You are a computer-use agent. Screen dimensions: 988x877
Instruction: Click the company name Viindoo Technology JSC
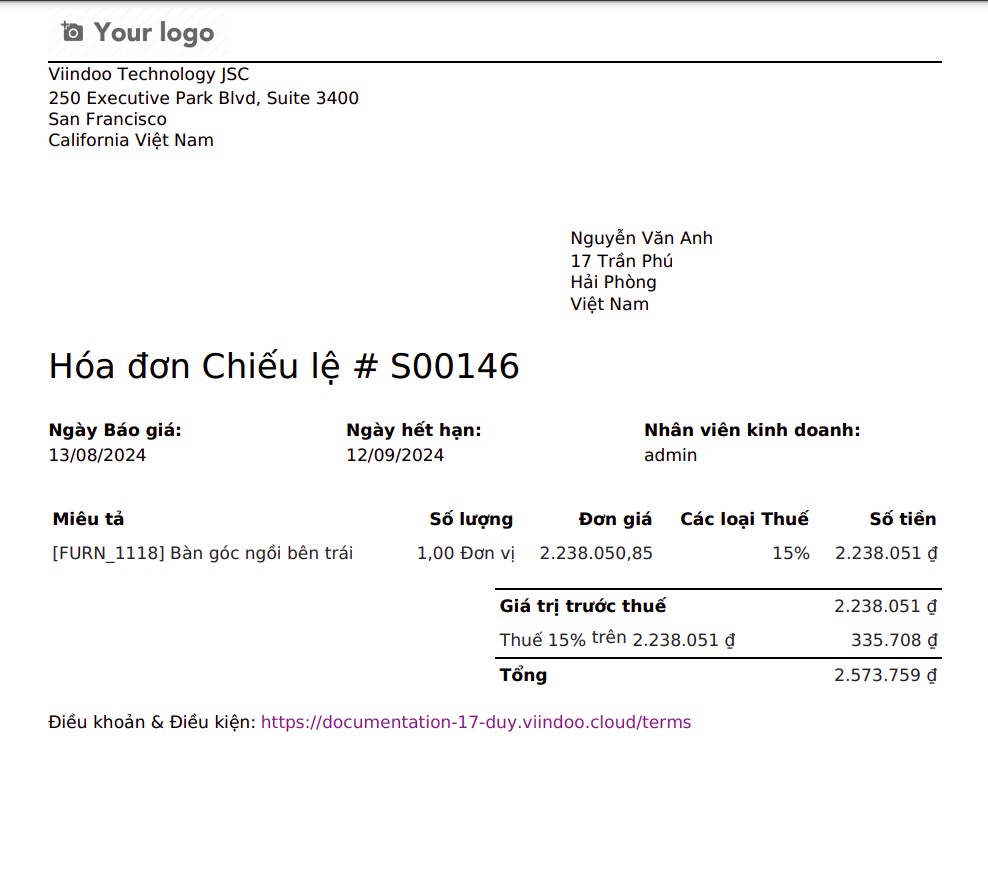[x=149, y=74]
